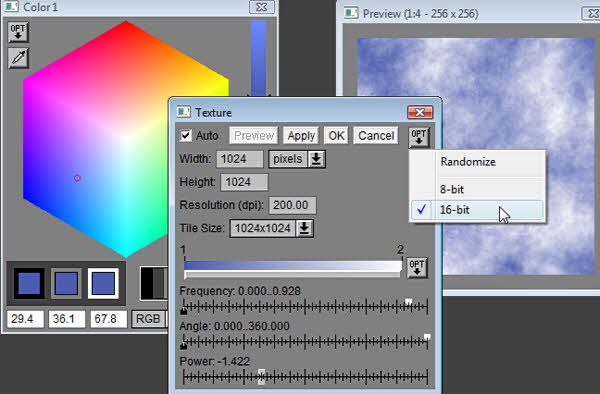The height and width of the screenshot is (394, 600).
Task: Open the pixels units dropdown arrow
Action: click(x=316, y=159)
